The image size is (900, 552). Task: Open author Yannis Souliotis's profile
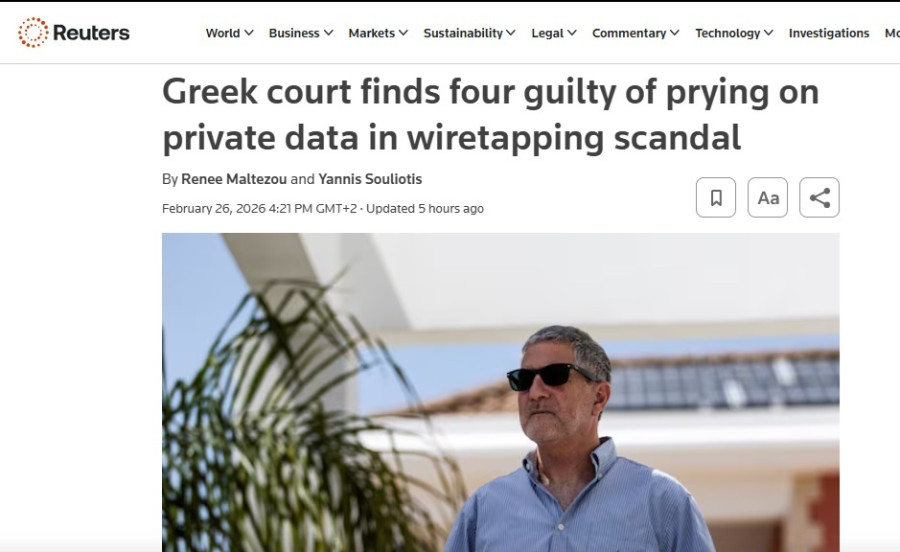tap(370, 179)
